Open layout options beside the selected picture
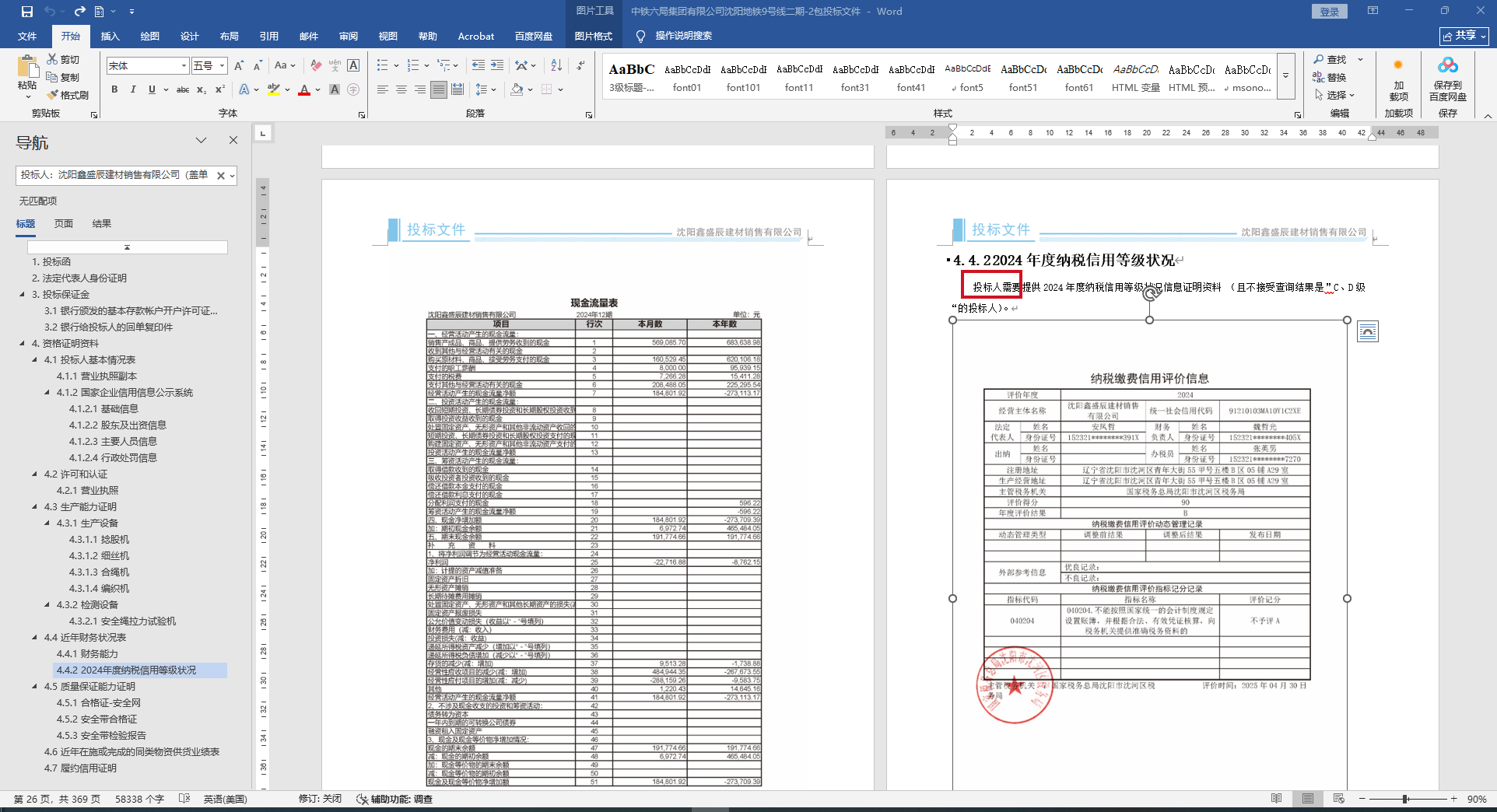Image resolution: width=1497 pixels, height=812 pixels. [1367, 332]
